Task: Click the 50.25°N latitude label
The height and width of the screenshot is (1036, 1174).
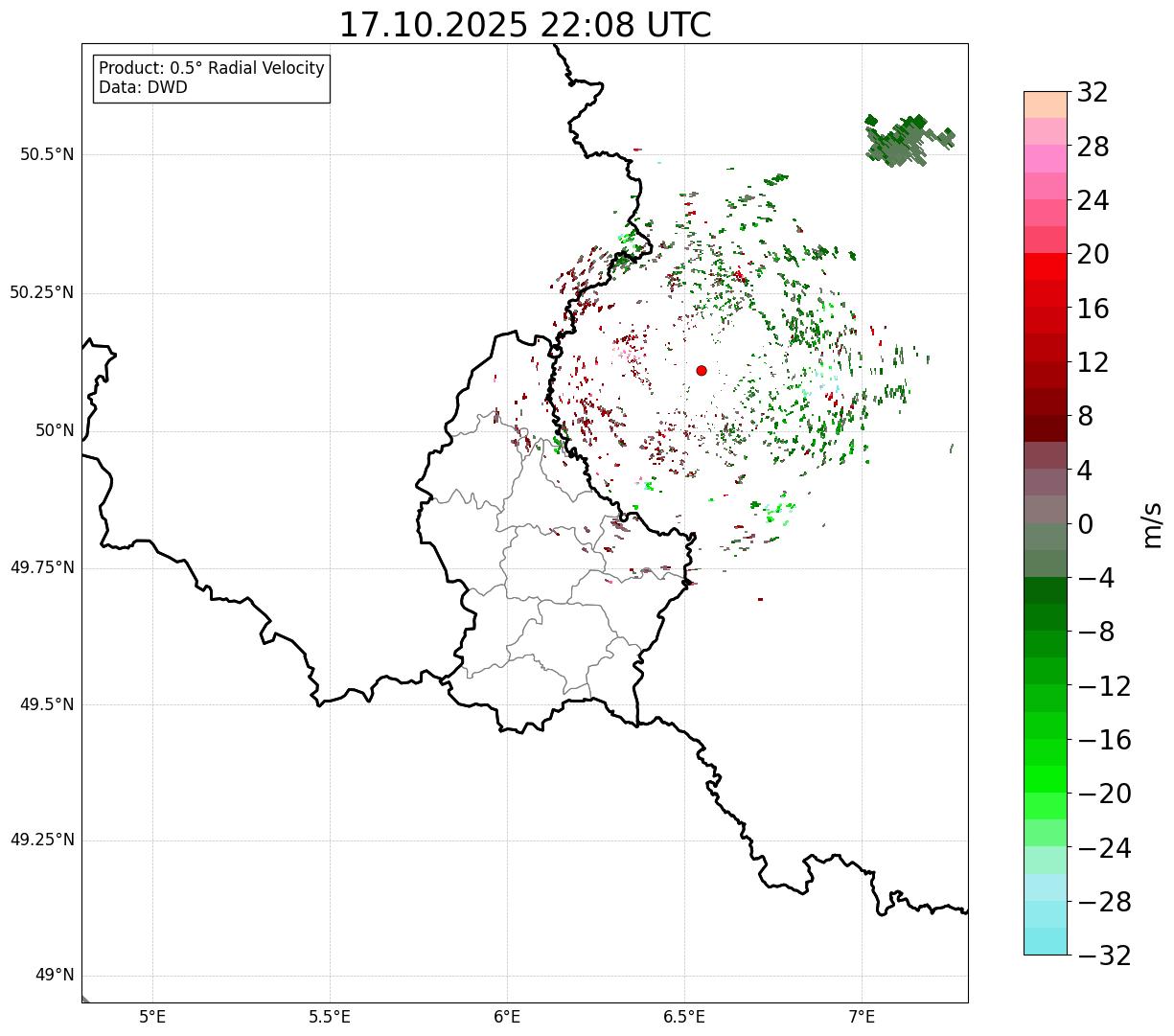Action: (42, 292)
